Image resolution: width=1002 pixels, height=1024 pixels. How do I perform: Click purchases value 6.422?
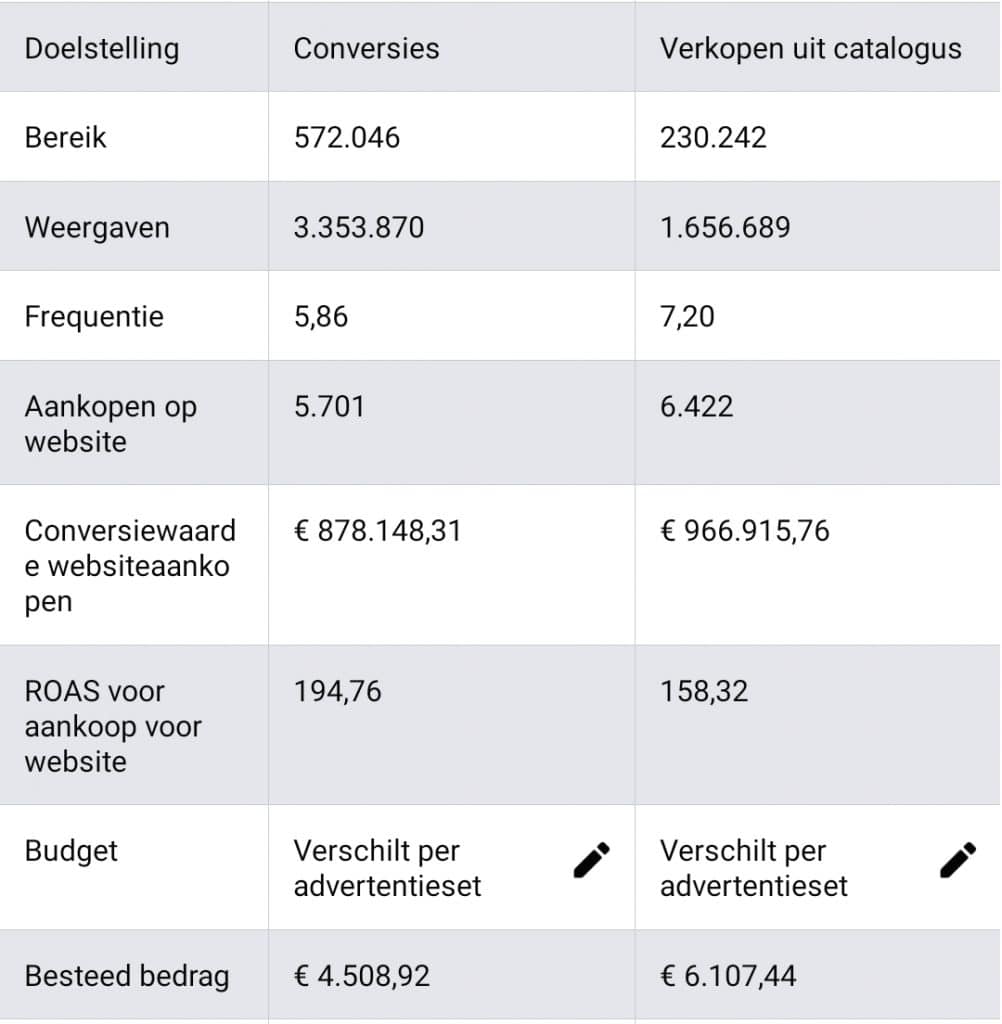click(x=696, y=406)
